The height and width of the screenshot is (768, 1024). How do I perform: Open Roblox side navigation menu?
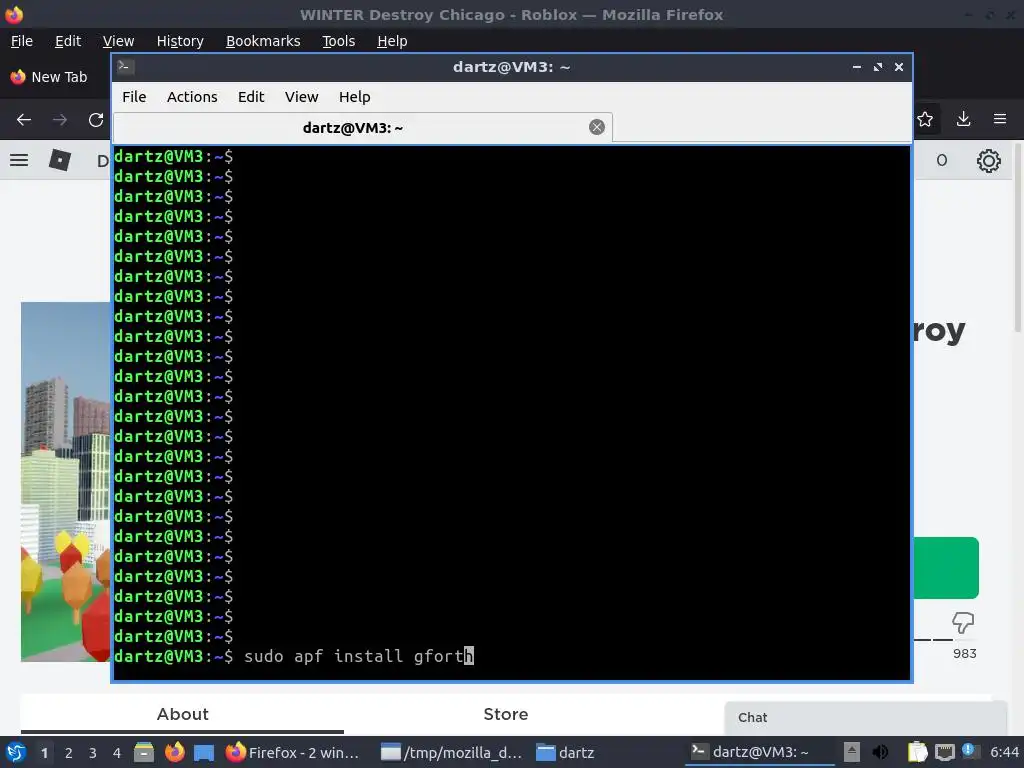click(19, 160)
